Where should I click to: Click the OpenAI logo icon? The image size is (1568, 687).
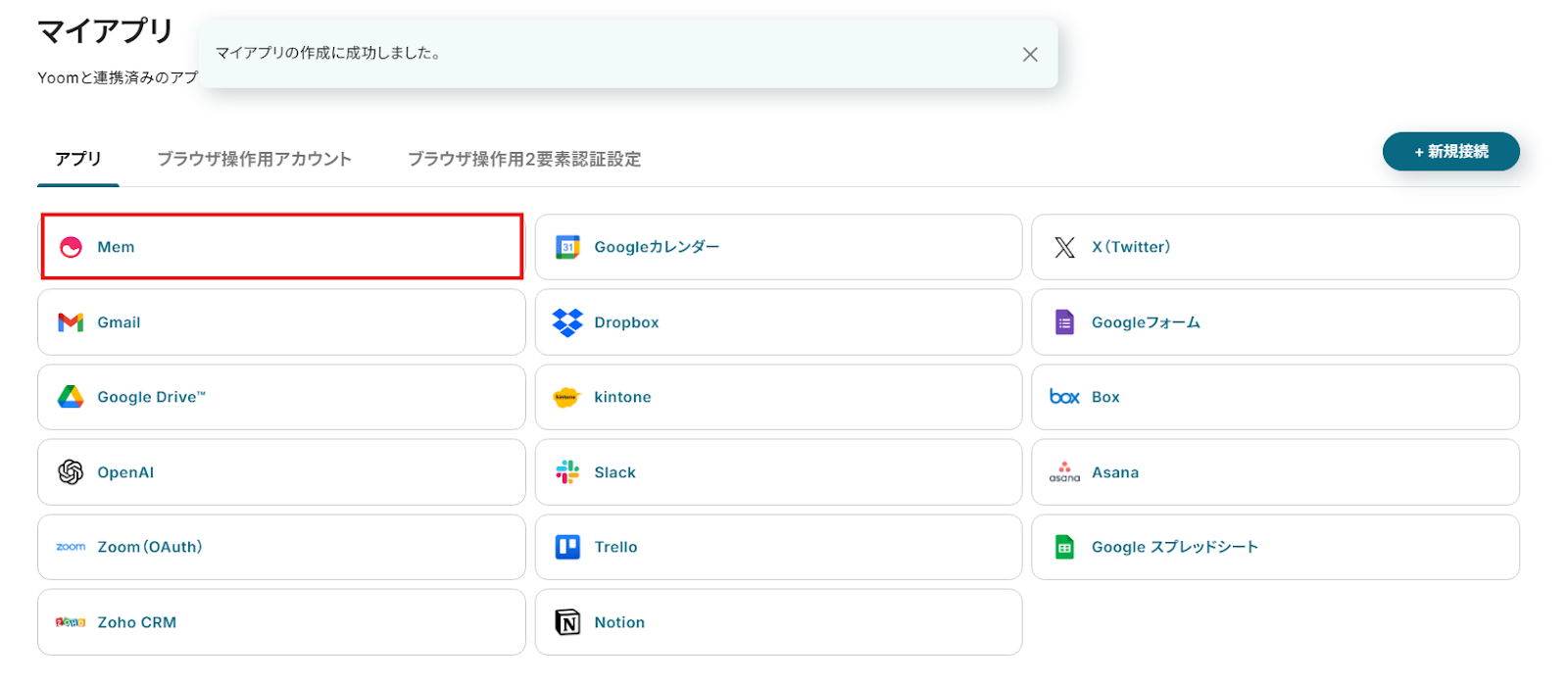tap(71, 472)
